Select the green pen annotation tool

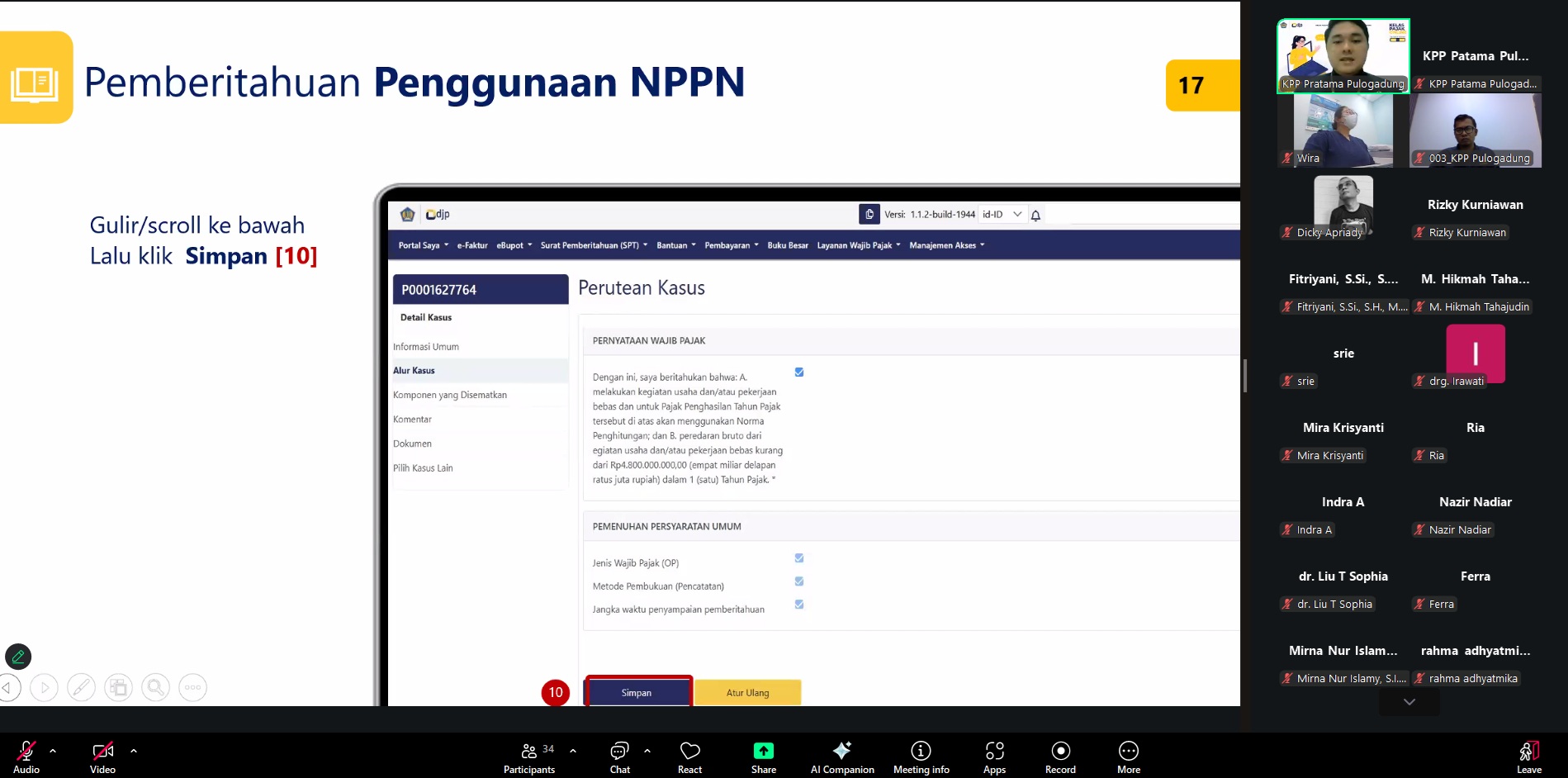tap(18, 657)
